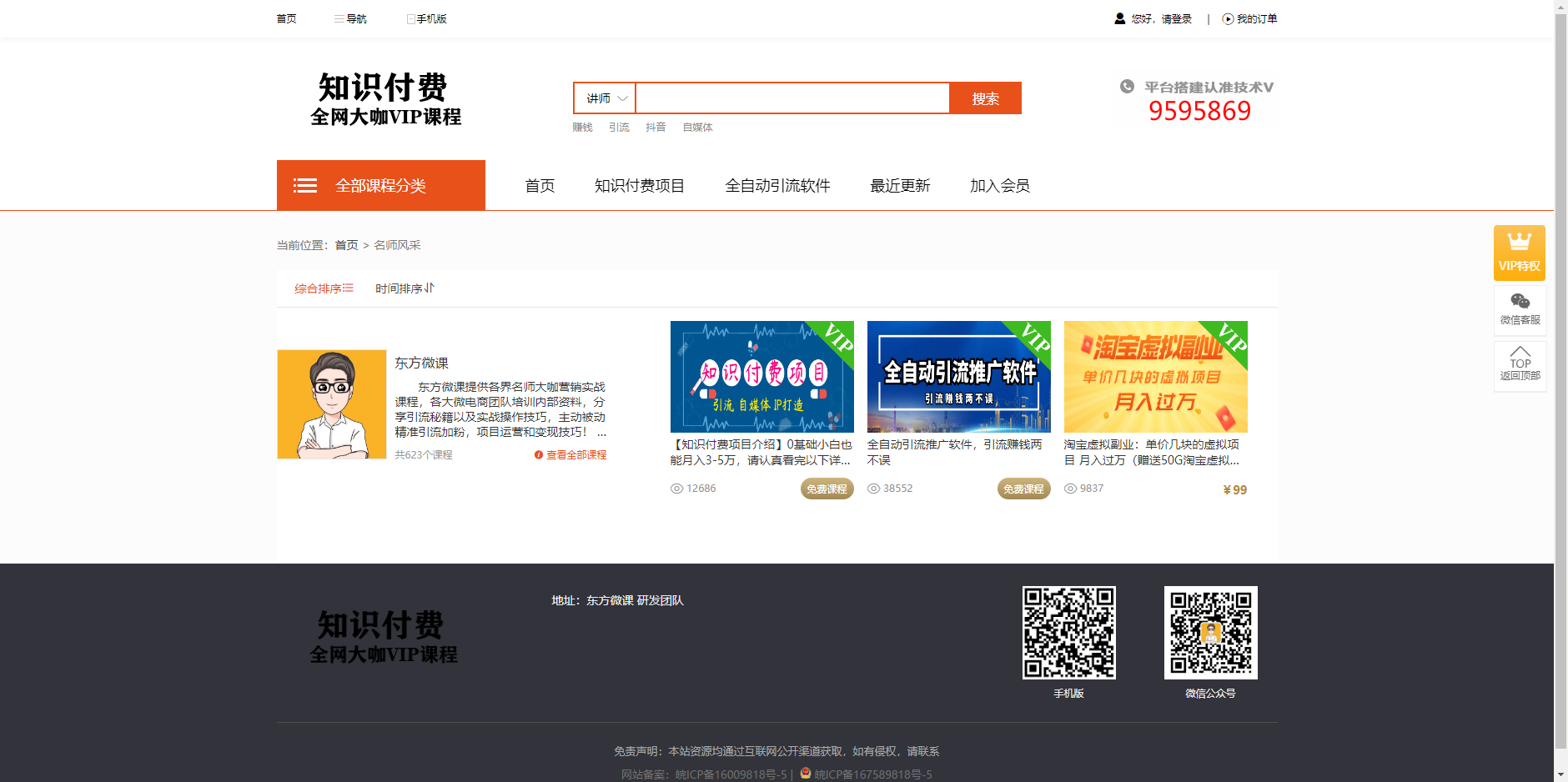Click inside the search input field

[x=791, y=98]
